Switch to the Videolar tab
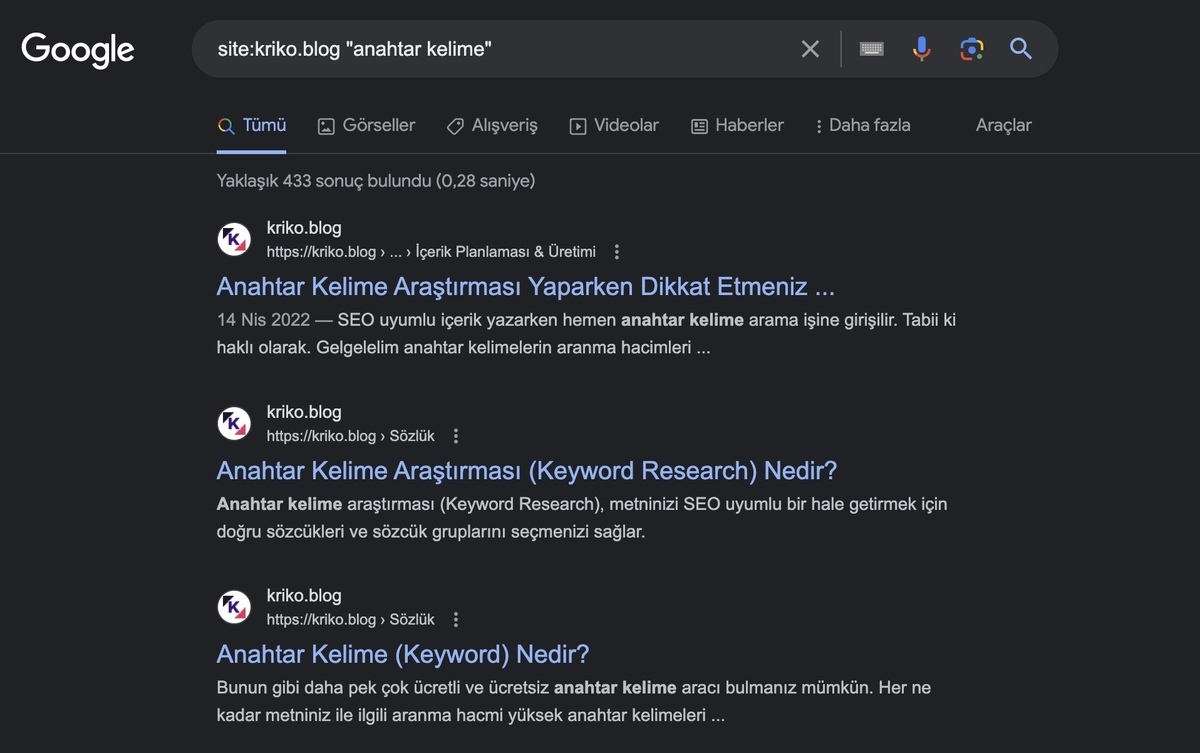1200x753 pixels. (614, 126)
